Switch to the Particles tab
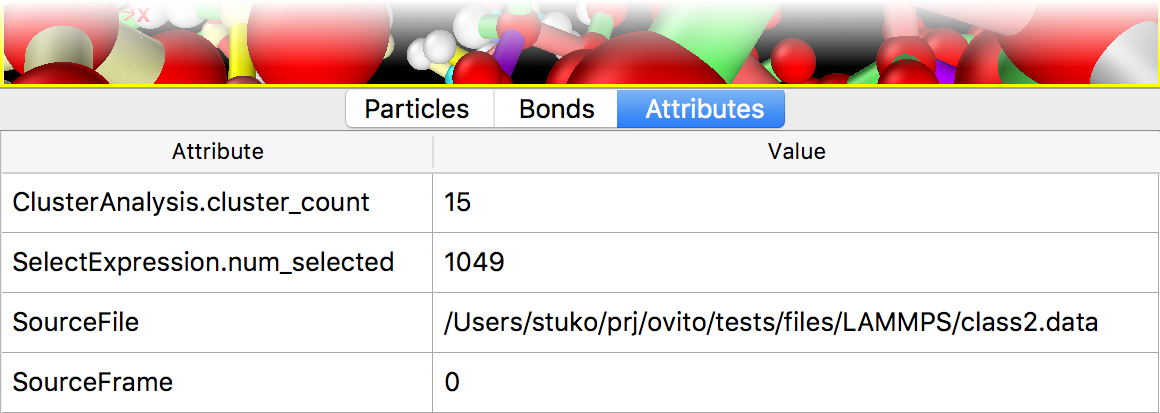 pyautogui.click(x=417, y=109)
